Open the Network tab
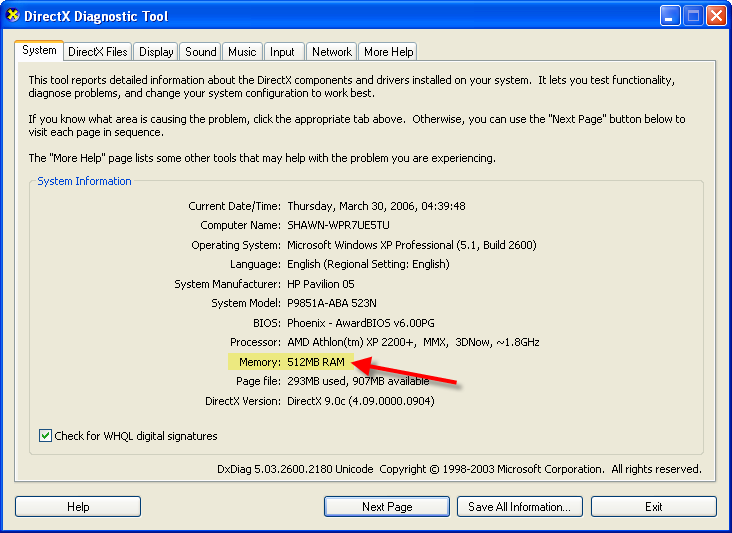The height and width of the screenshot is (533, 732). 331,52
